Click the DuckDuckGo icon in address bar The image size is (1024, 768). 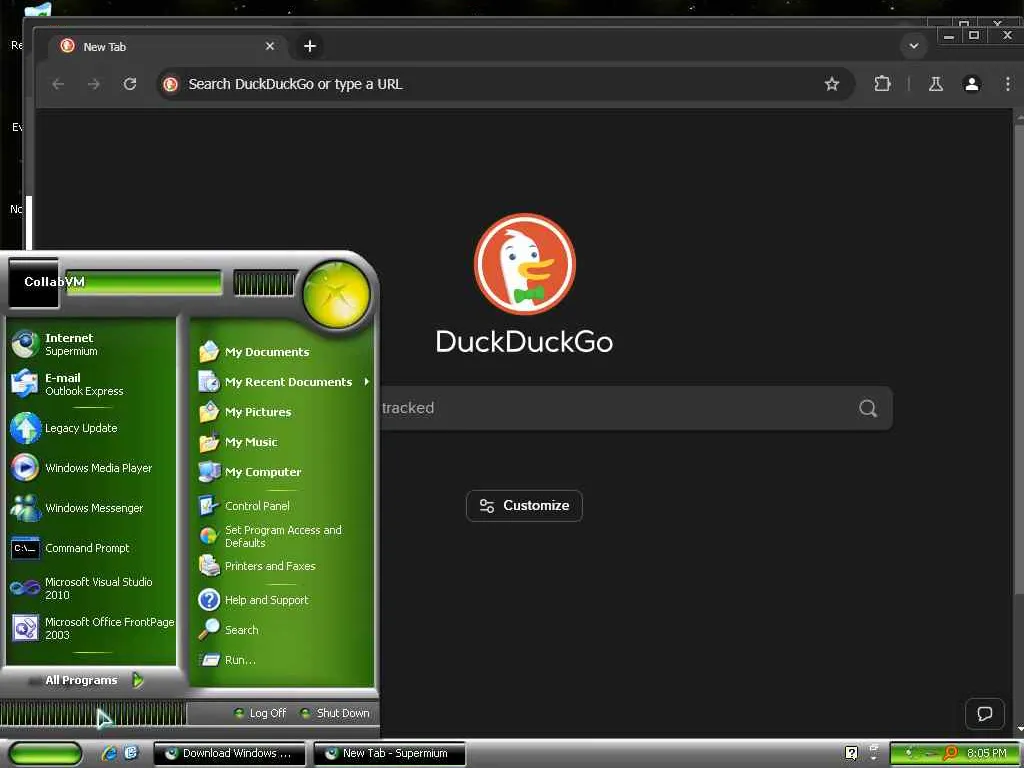[x=171, y=84]
